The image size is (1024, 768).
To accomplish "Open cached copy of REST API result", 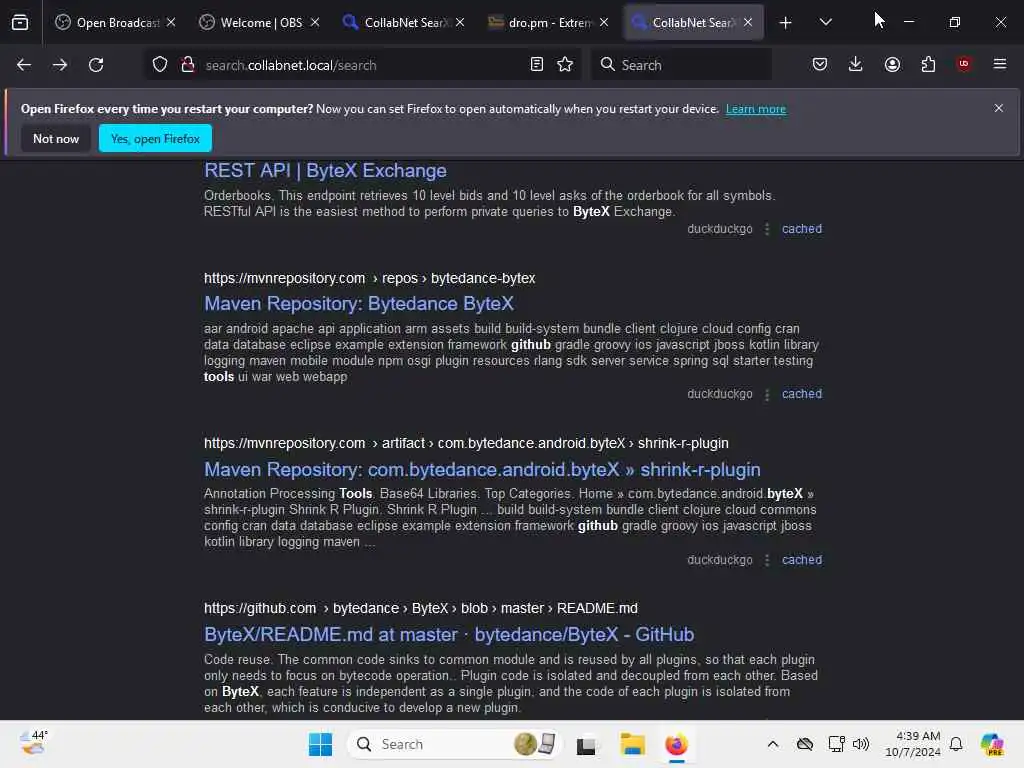I will (x=802, y=229).
